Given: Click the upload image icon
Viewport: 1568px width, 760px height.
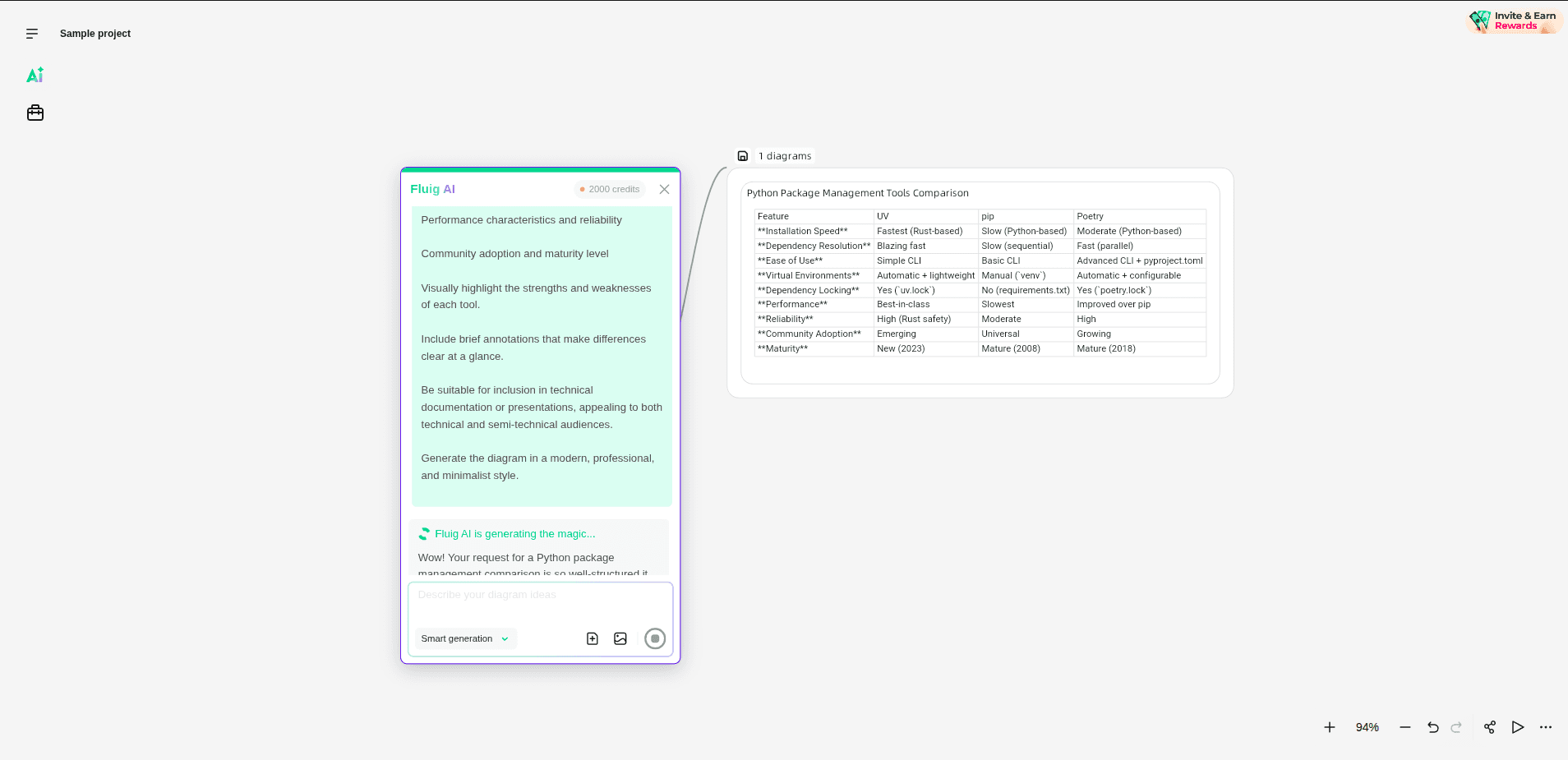Looking at the screenshot, I should point(620,638).
